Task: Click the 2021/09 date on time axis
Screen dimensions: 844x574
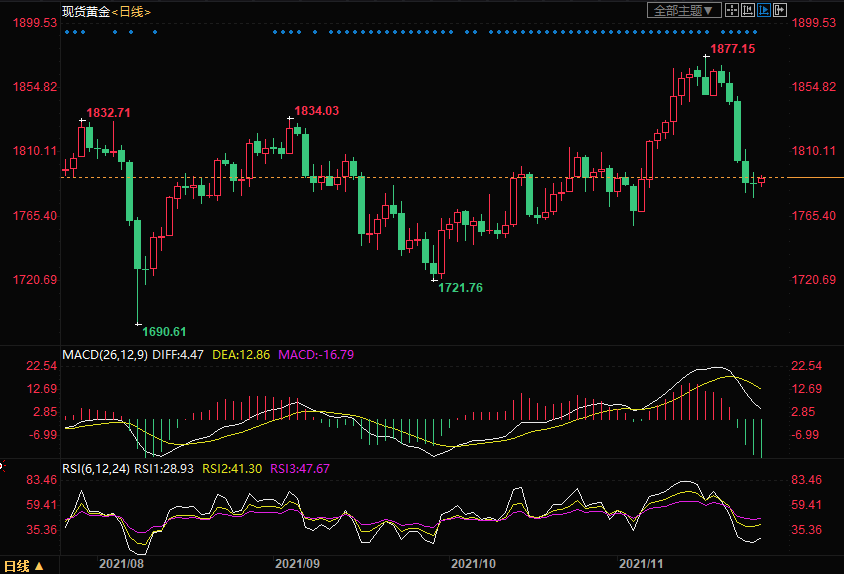Action: coord(296,564)
